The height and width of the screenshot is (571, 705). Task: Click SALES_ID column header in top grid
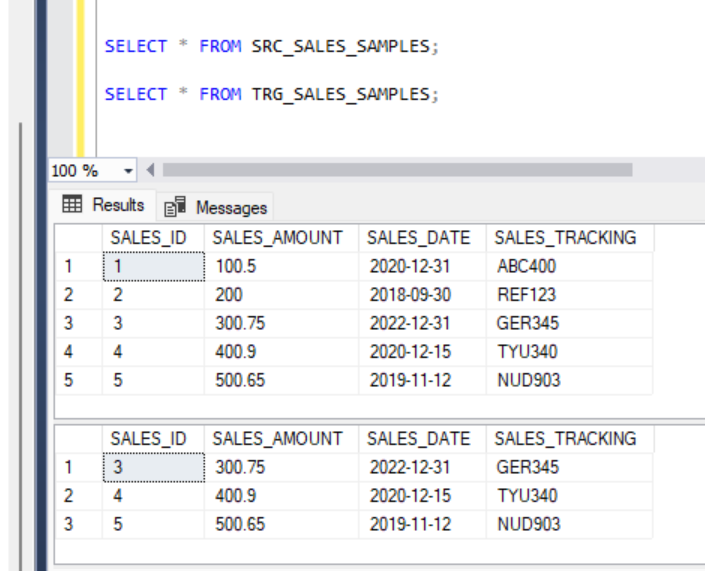point(148,238)
